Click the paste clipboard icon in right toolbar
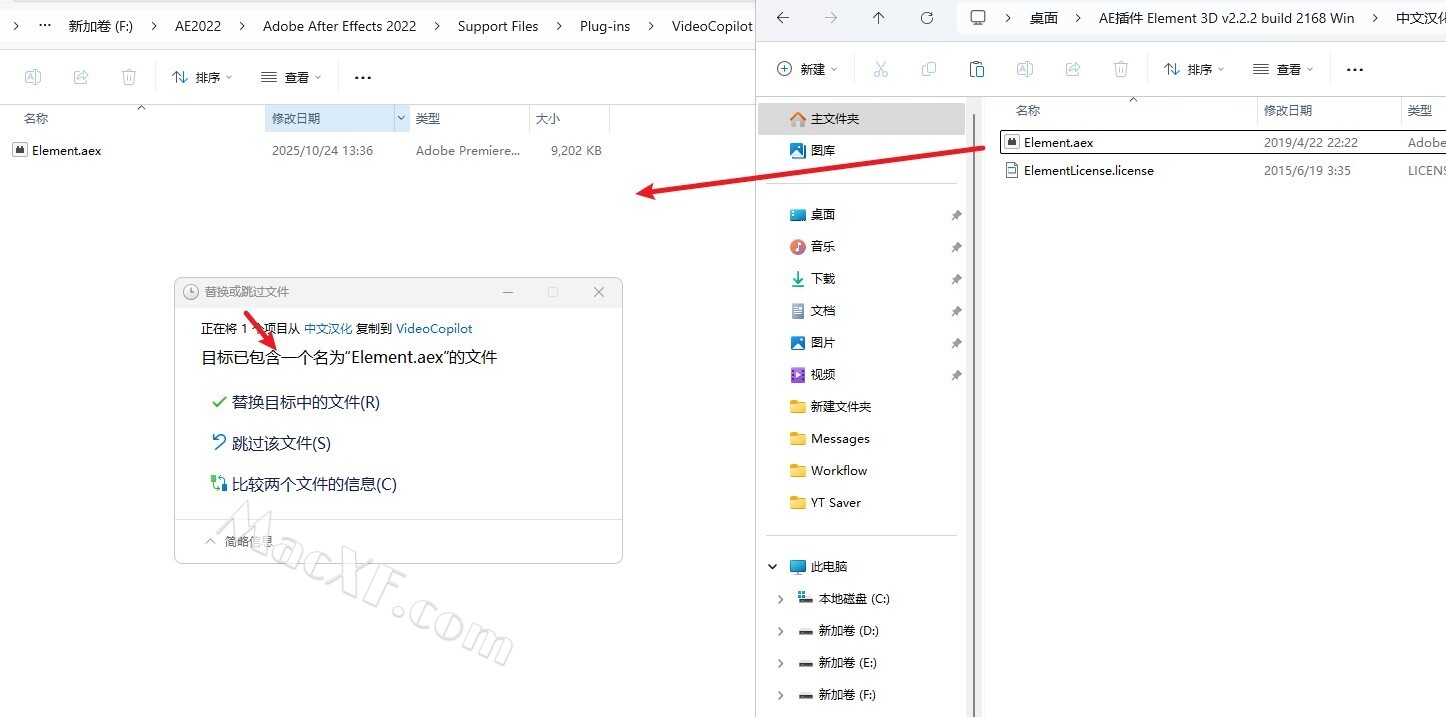The width and height of the screenshot is (1446, 717). (977, 69)
